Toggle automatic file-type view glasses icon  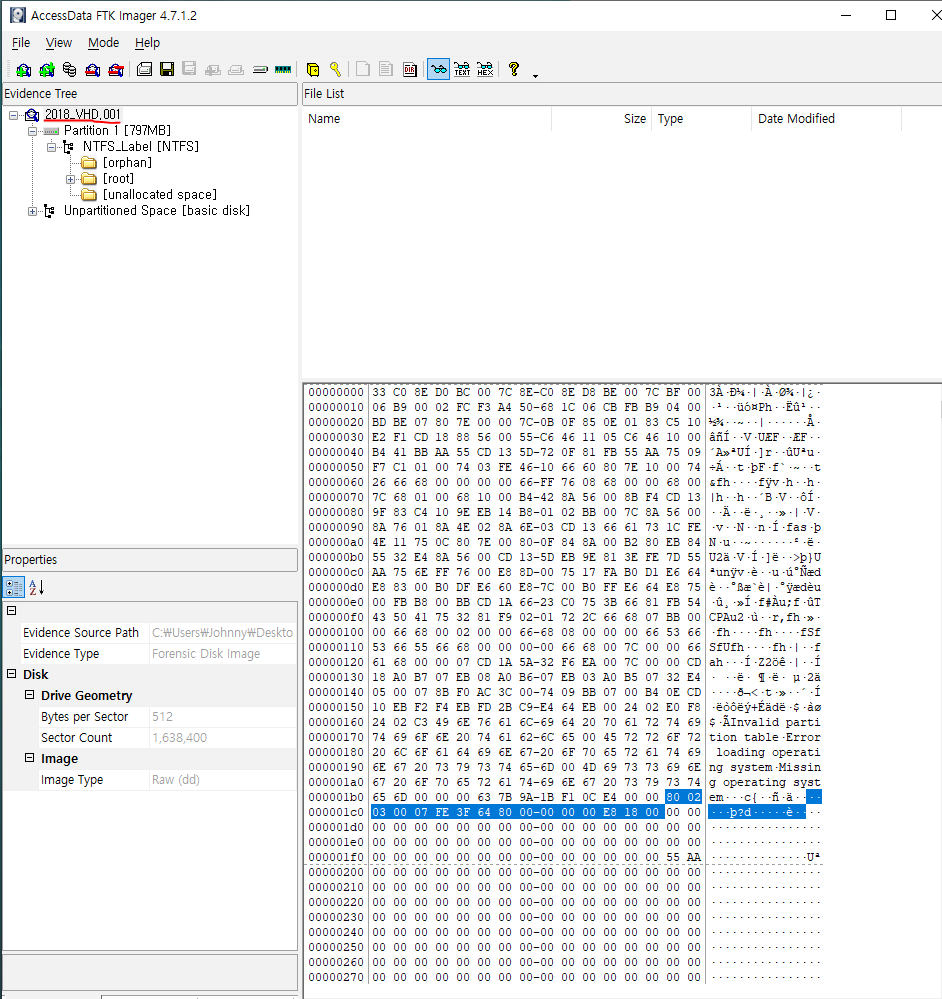pos(438,69)
